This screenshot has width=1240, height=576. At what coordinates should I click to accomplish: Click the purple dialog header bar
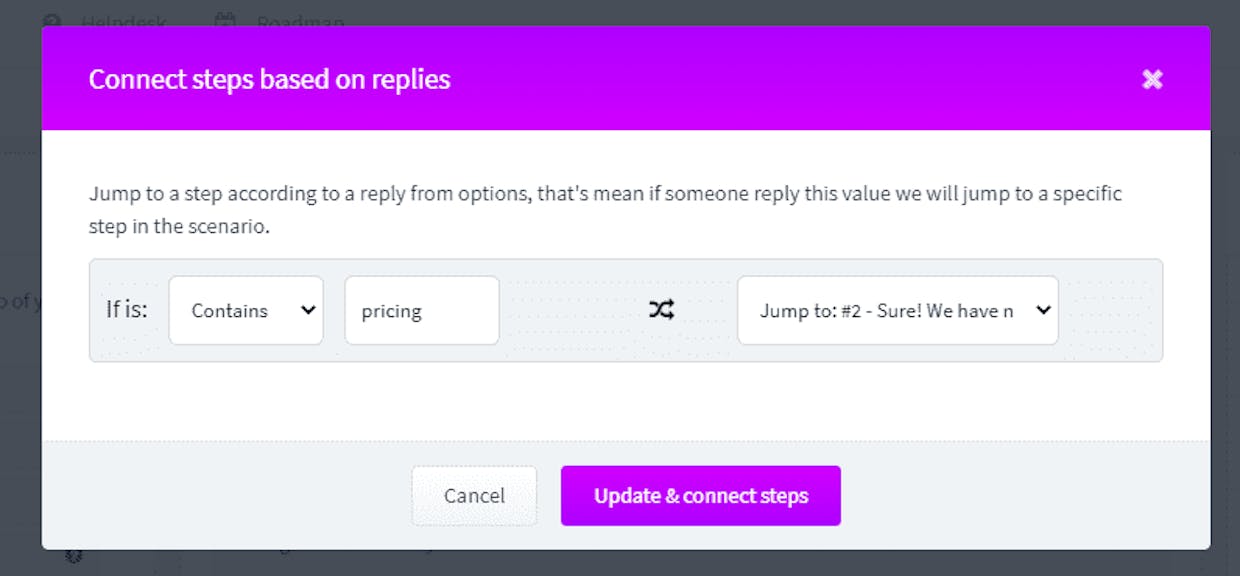[x=626, y=78]
